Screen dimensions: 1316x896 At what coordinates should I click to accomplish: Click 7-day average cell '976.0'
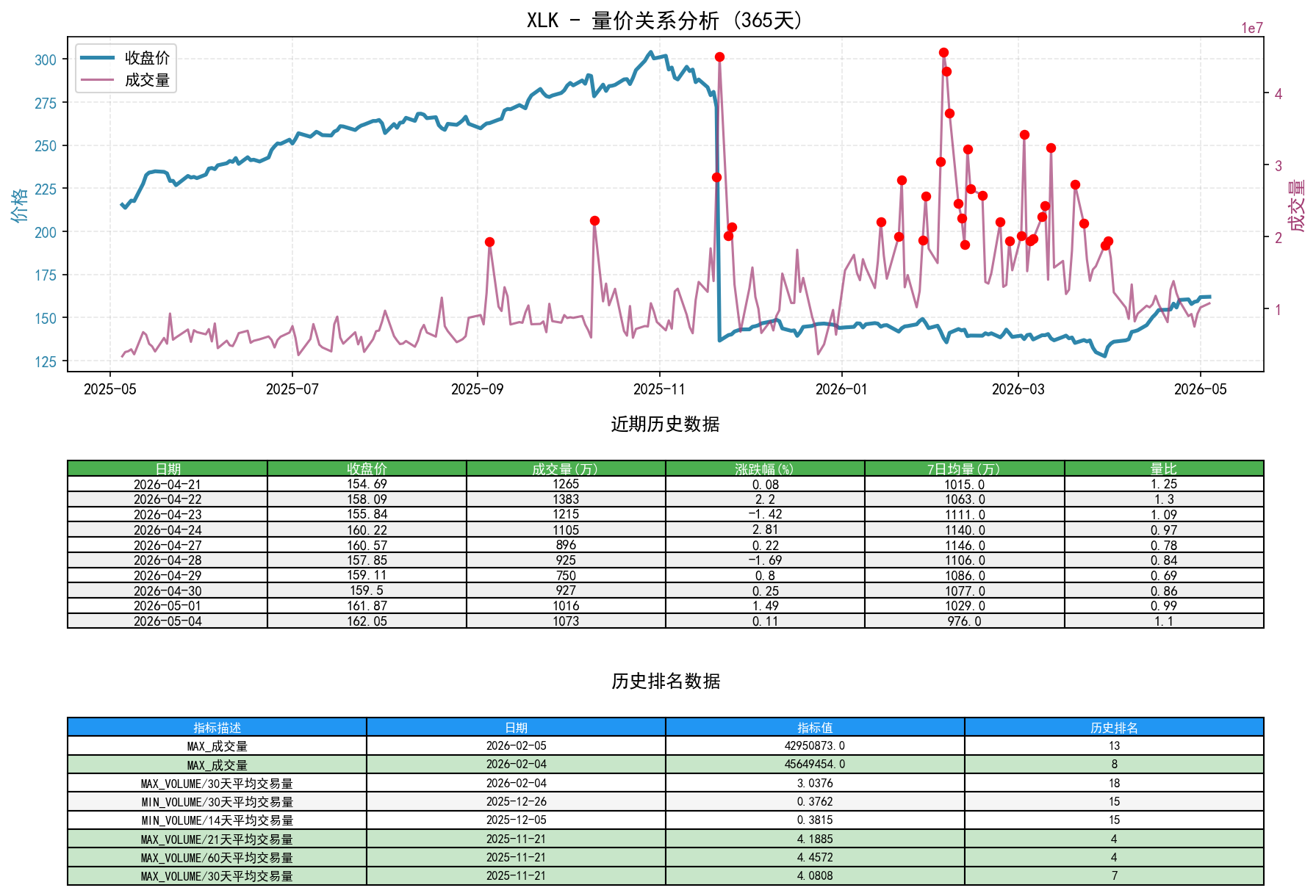coord(965,621)
